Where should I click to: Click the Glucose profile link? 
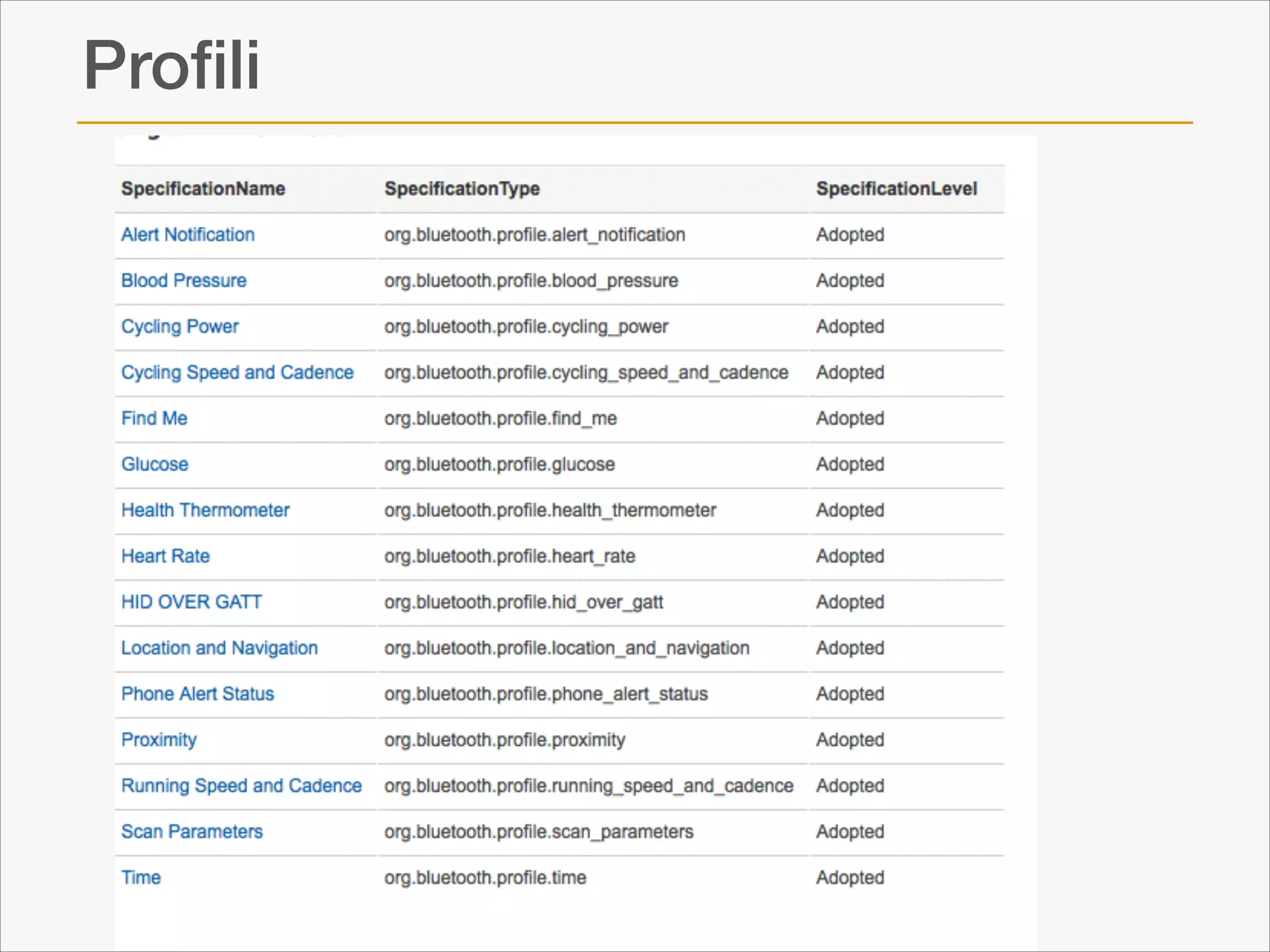[154, 464]
